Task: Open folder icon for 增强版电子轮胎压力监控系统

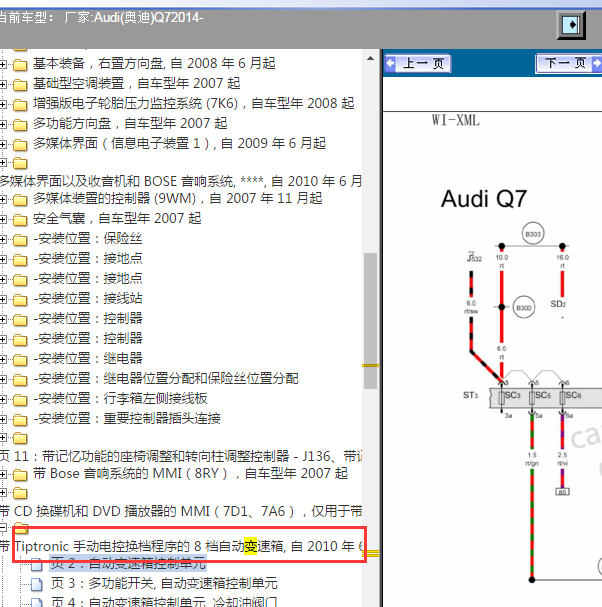Action: point(20,105)
